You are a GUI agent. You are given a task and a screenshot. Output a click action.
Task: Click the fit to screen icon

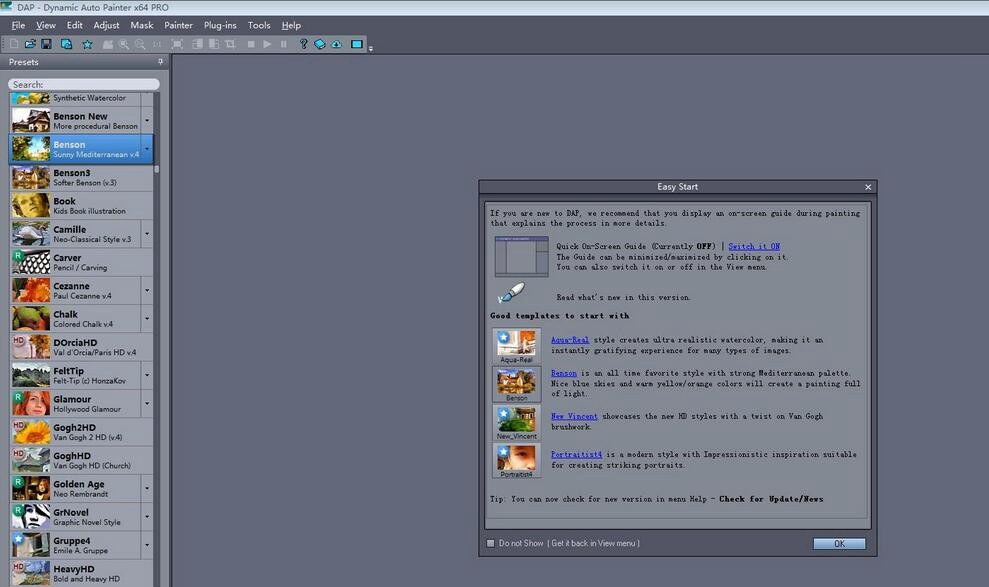(x=177, y=44)
